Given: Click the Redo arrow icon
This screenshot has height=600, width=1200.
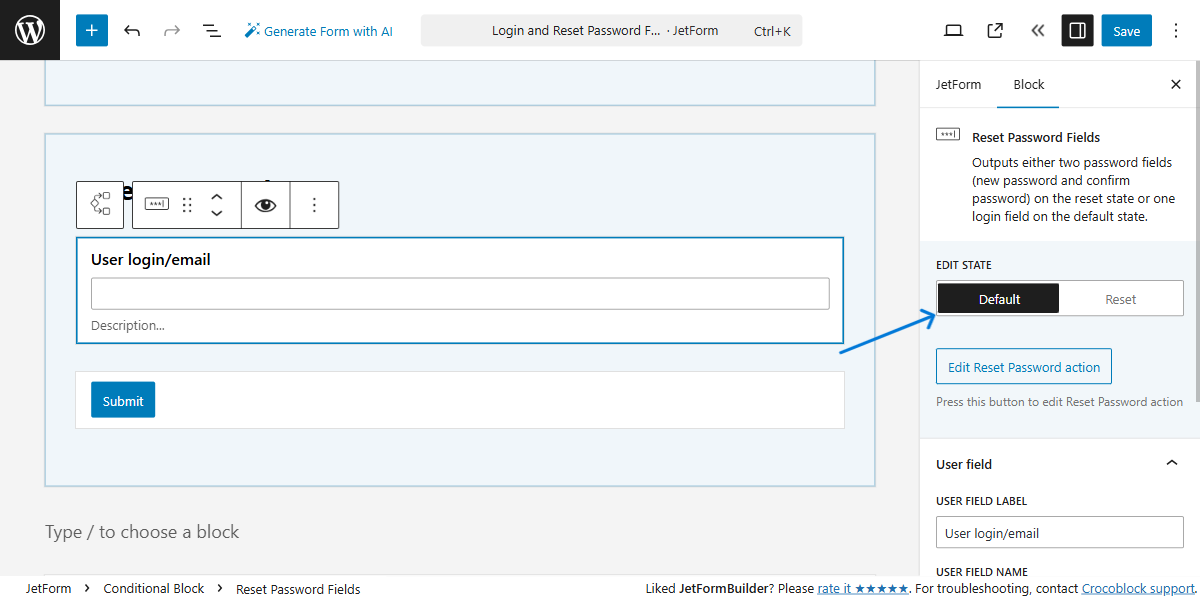Looking at the screenshot, I should point(172,30).
